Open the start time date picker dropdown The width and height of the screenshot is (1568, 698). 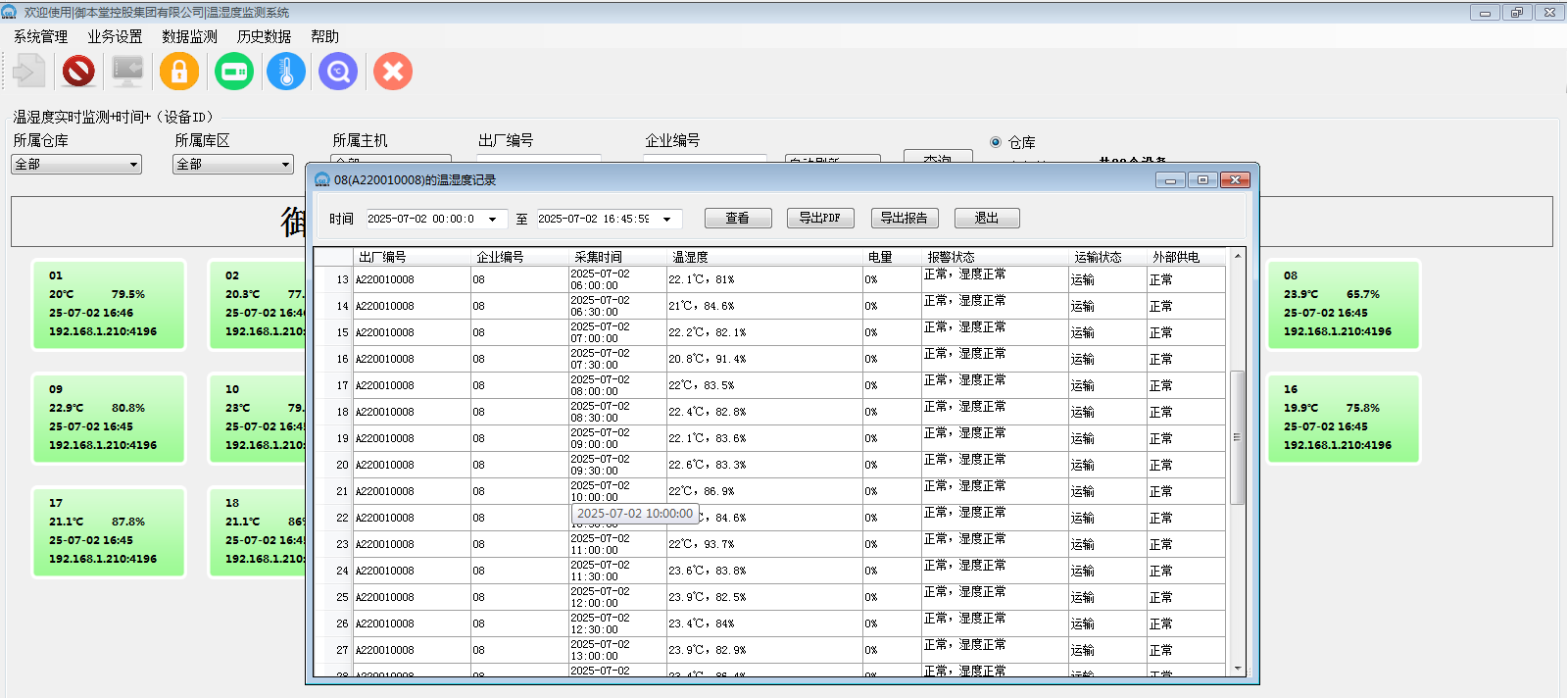coord(492,220)
